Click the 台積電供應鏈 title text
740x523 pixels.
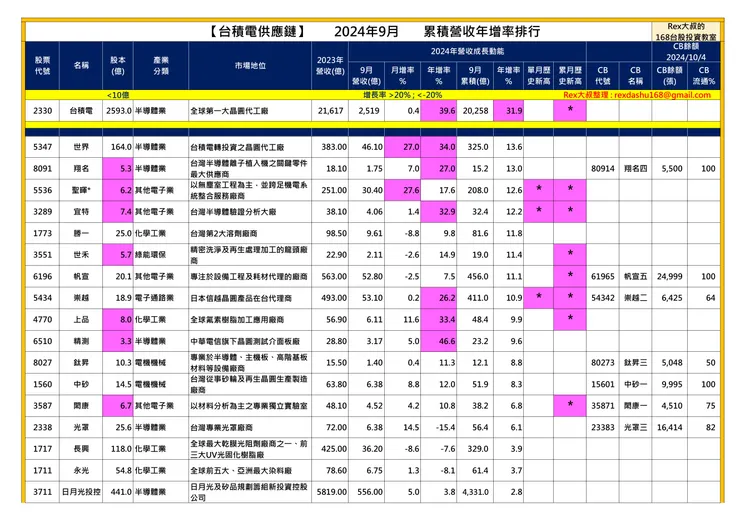click(257, 32)
